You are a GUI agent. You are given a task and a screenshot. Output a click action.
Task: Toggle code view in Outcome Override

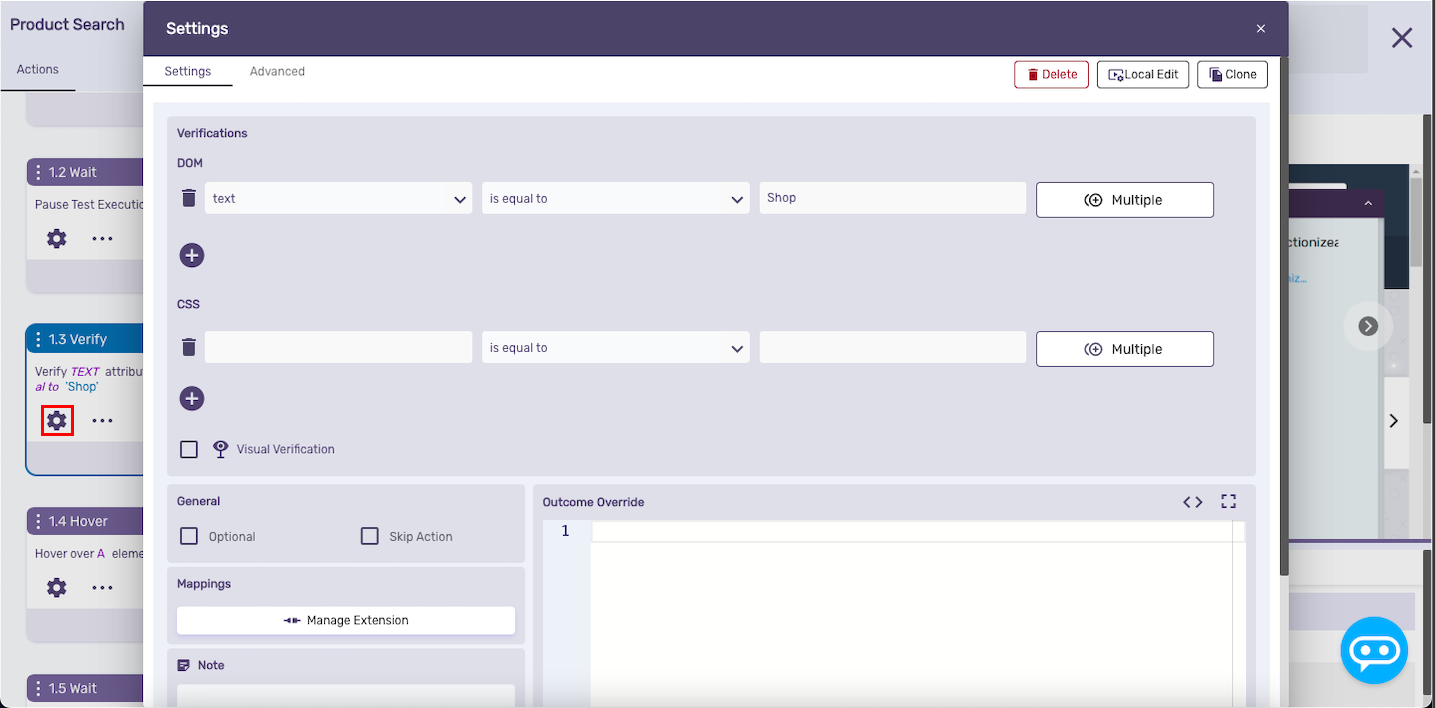pyautogui.click(x=1193, y=502)
